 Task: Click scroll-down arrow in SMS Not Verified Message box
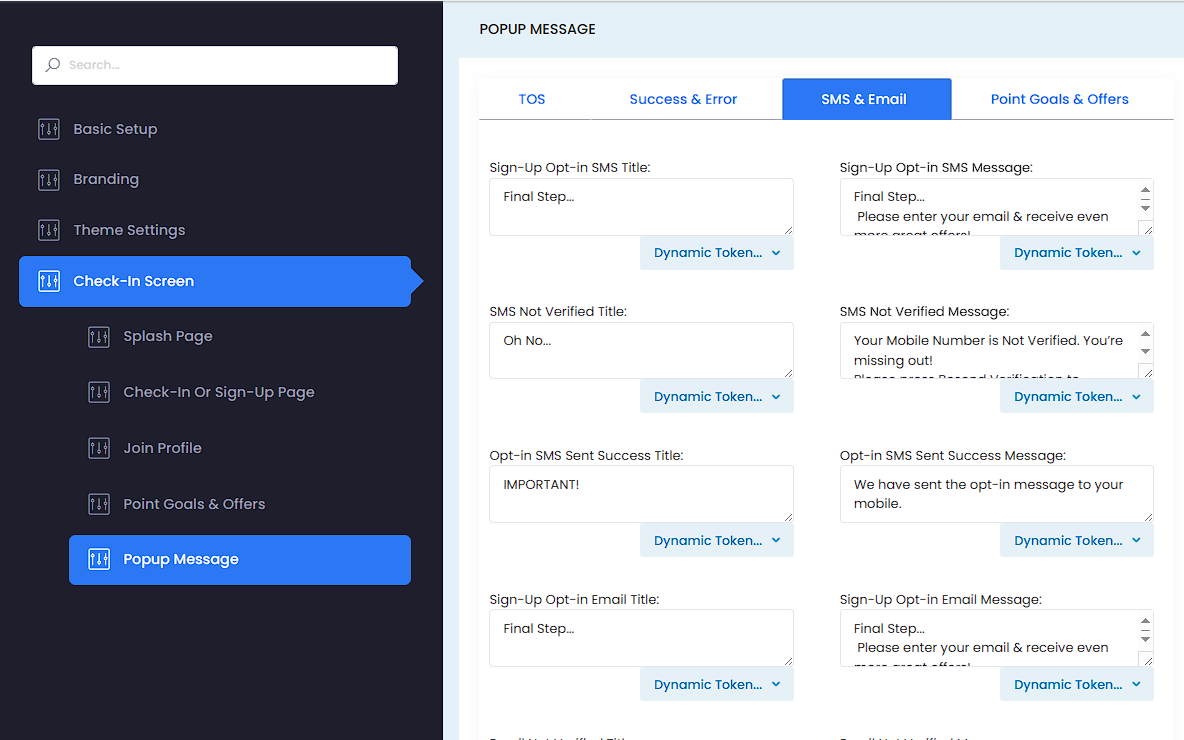click(1145, 351)
